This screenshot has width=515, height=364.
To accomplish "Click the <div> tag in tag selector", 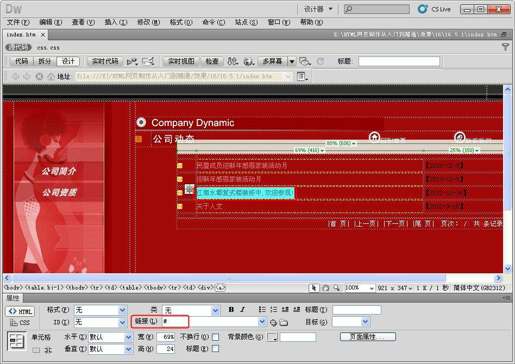I will [205, 287].
